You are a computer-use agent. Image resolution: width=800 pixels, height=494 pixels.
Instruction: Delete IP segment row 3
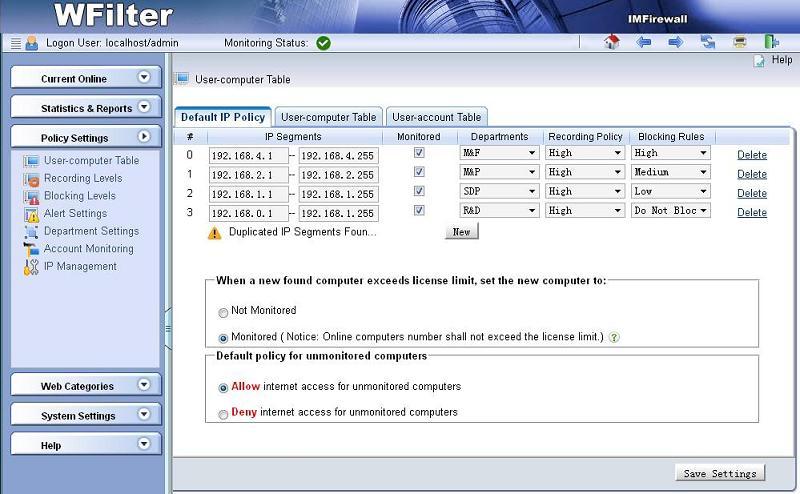(x=752, y=212)
